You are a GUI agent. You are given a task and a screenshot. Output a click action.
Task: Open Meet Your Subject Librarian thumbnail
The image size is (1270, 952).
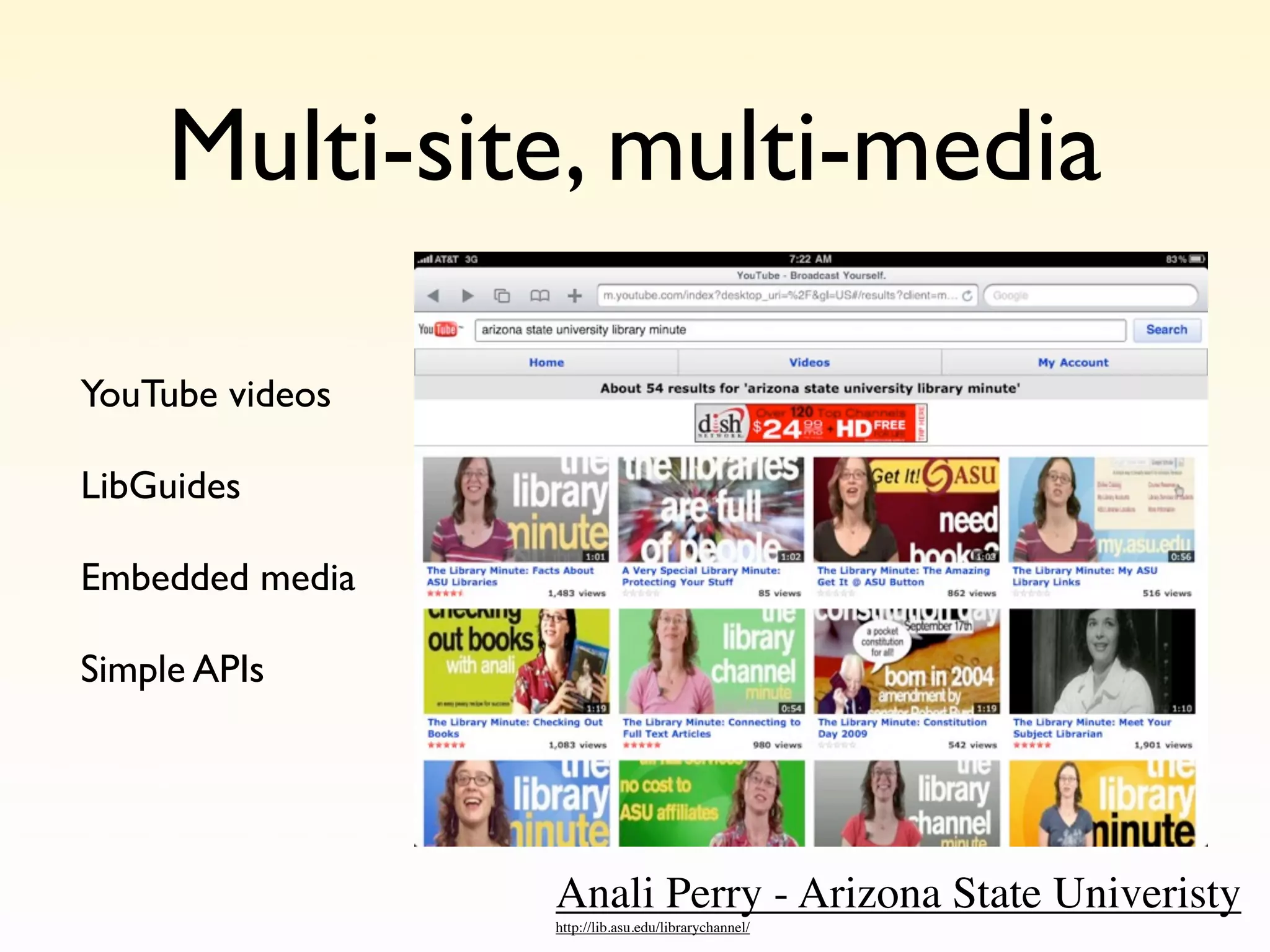coord(1102,661)
